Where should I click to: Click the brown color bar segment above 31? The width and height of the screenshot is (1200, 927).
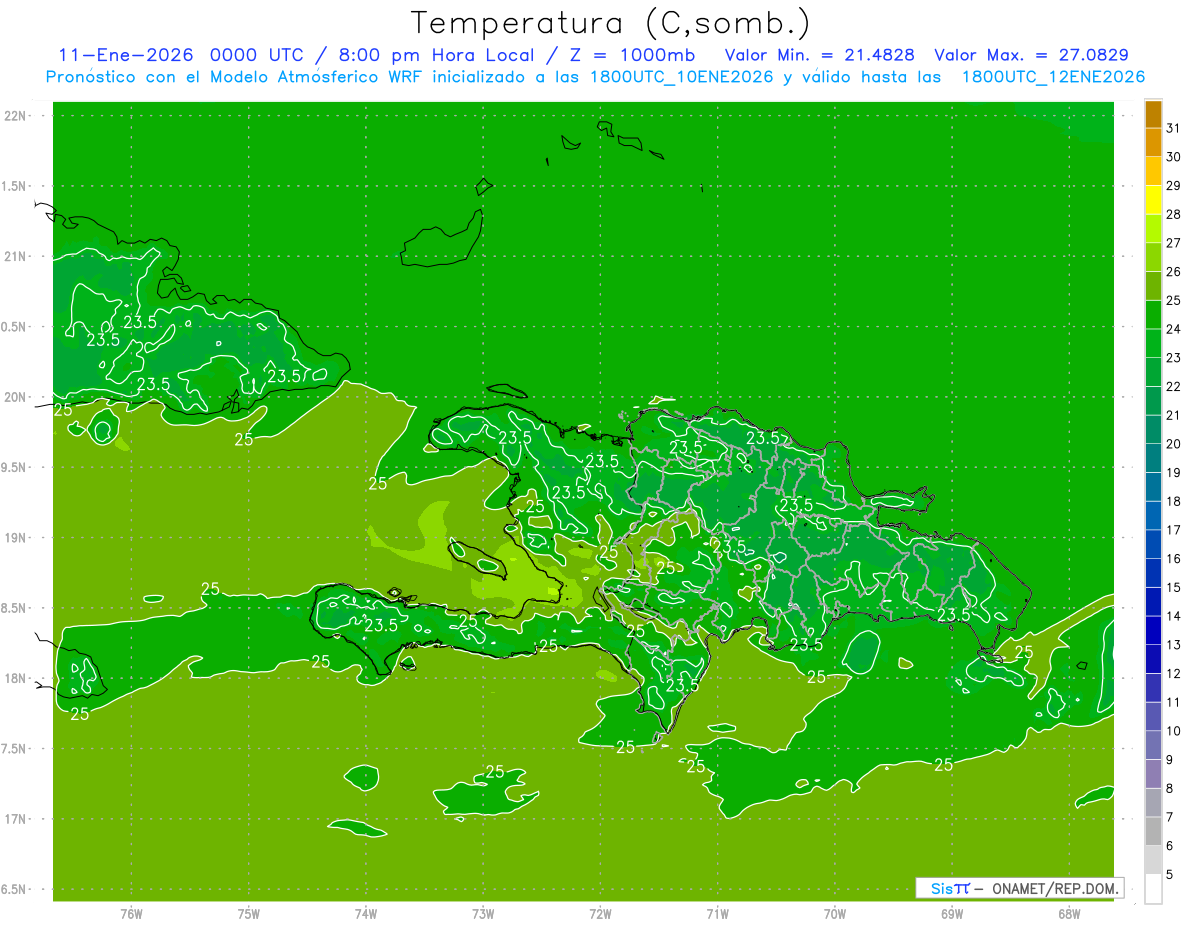click(1153, 113)
